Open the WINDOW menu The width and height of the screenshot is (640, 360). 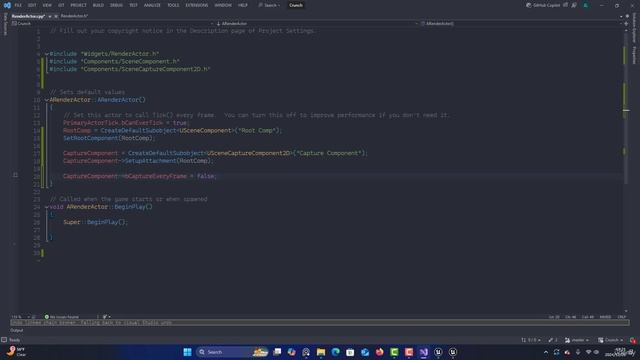223,5
